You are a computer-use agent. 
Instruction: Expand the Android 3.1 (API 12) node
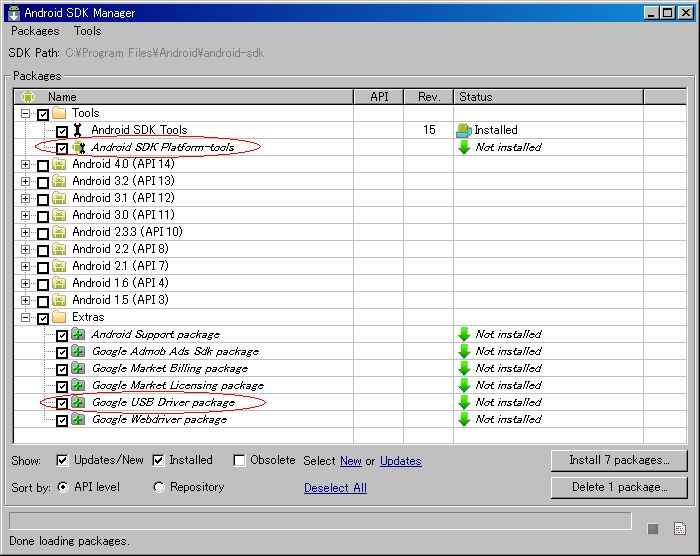[x=25, y=198]
